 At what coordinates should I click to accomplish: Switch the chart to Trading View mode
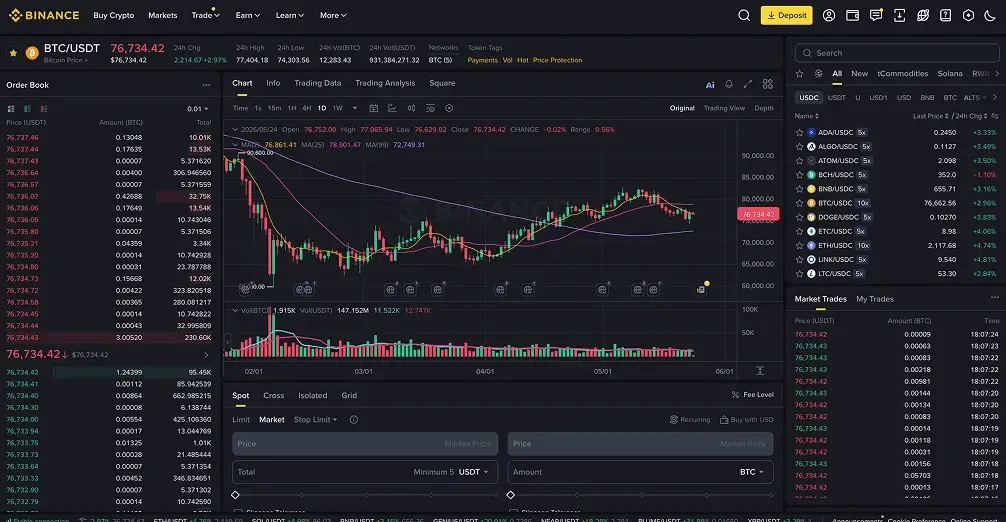click(724, 108)
